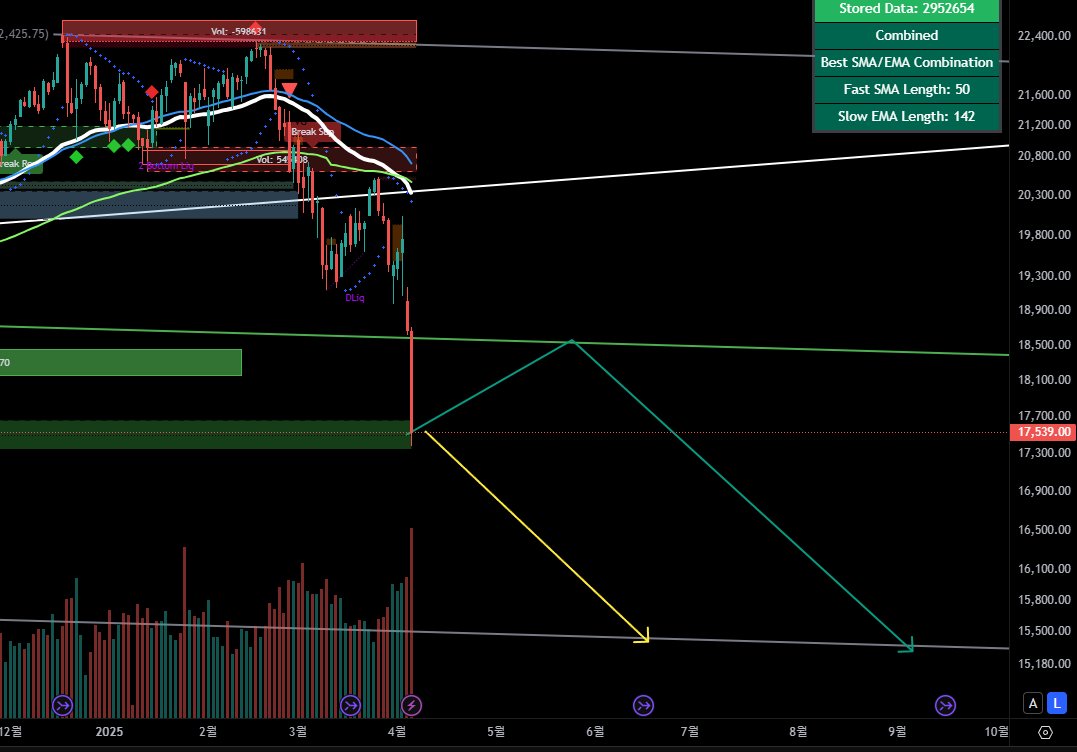Click 16,900.00 on the price axis
The image size is (1077, 752).
pos(1044,490)
